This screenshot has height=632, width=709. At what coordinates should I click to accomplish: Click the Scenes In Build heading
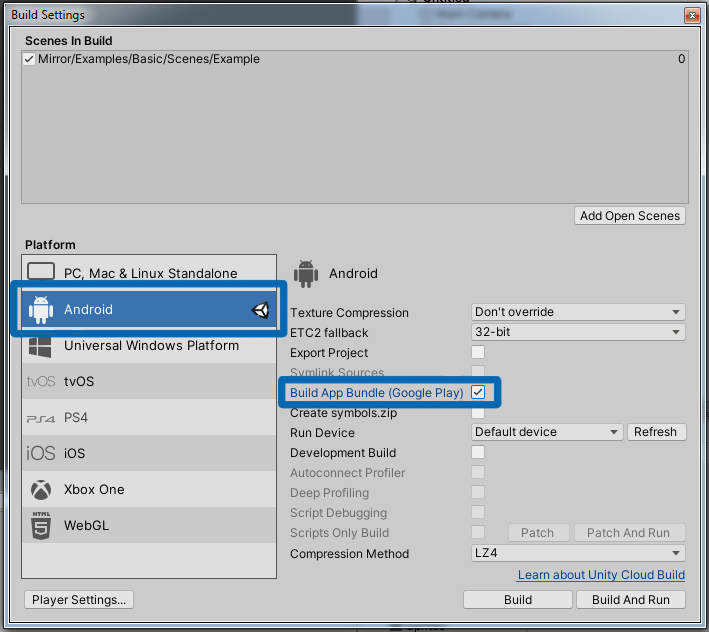69,41
